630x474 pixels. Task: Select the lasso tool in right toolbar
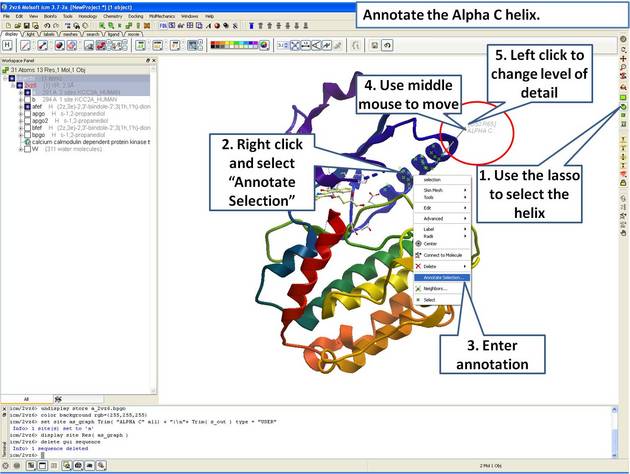click(623, 105)
